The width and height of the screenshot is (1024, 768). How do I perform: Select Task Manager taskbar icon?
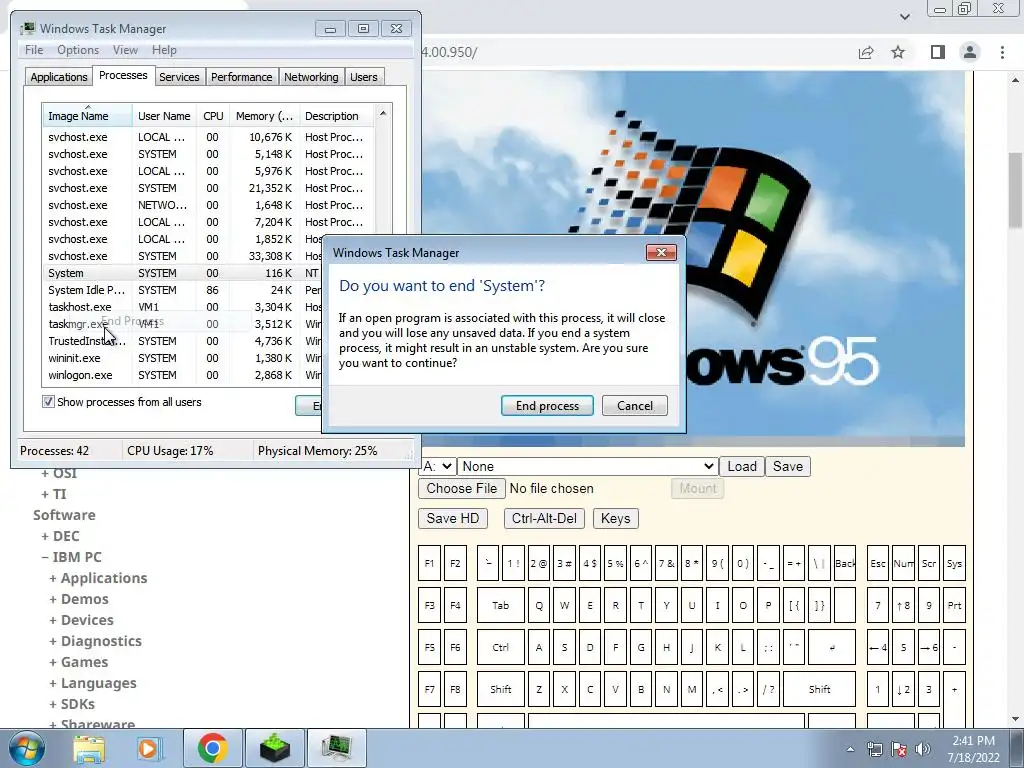(336, 748)
